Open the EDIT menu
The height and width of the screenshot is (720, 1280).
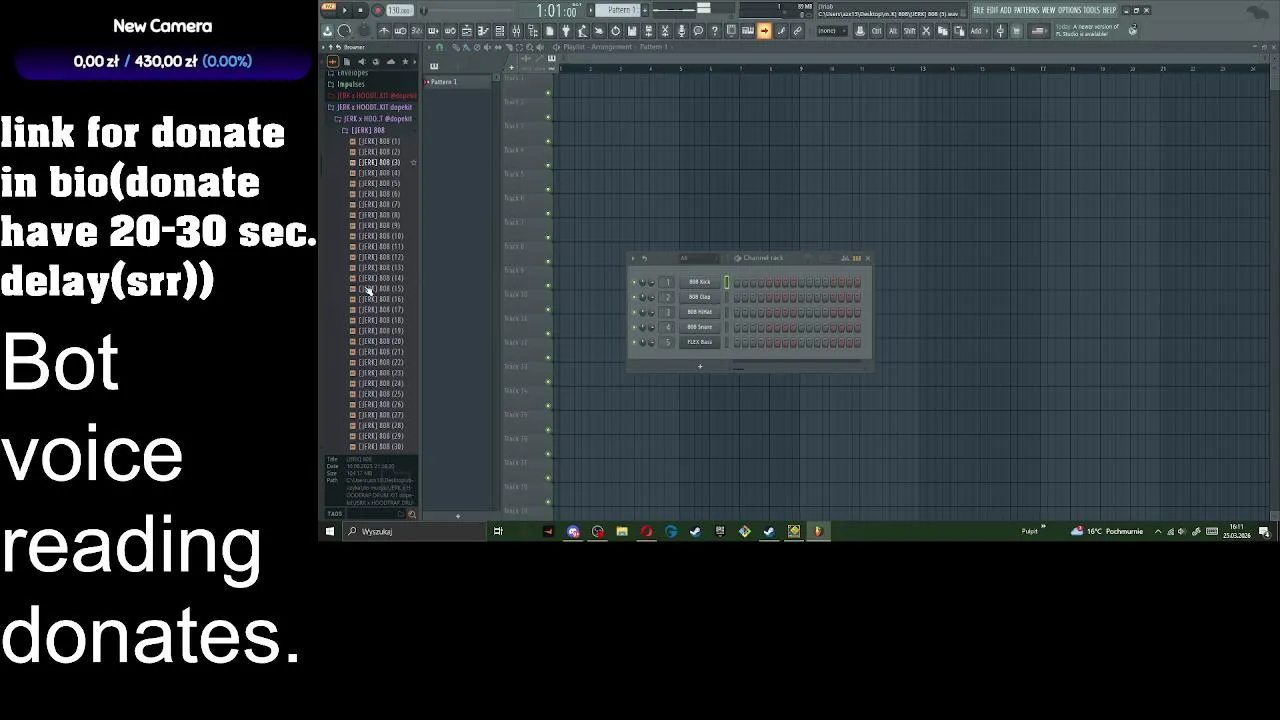[x=992, y=10]
